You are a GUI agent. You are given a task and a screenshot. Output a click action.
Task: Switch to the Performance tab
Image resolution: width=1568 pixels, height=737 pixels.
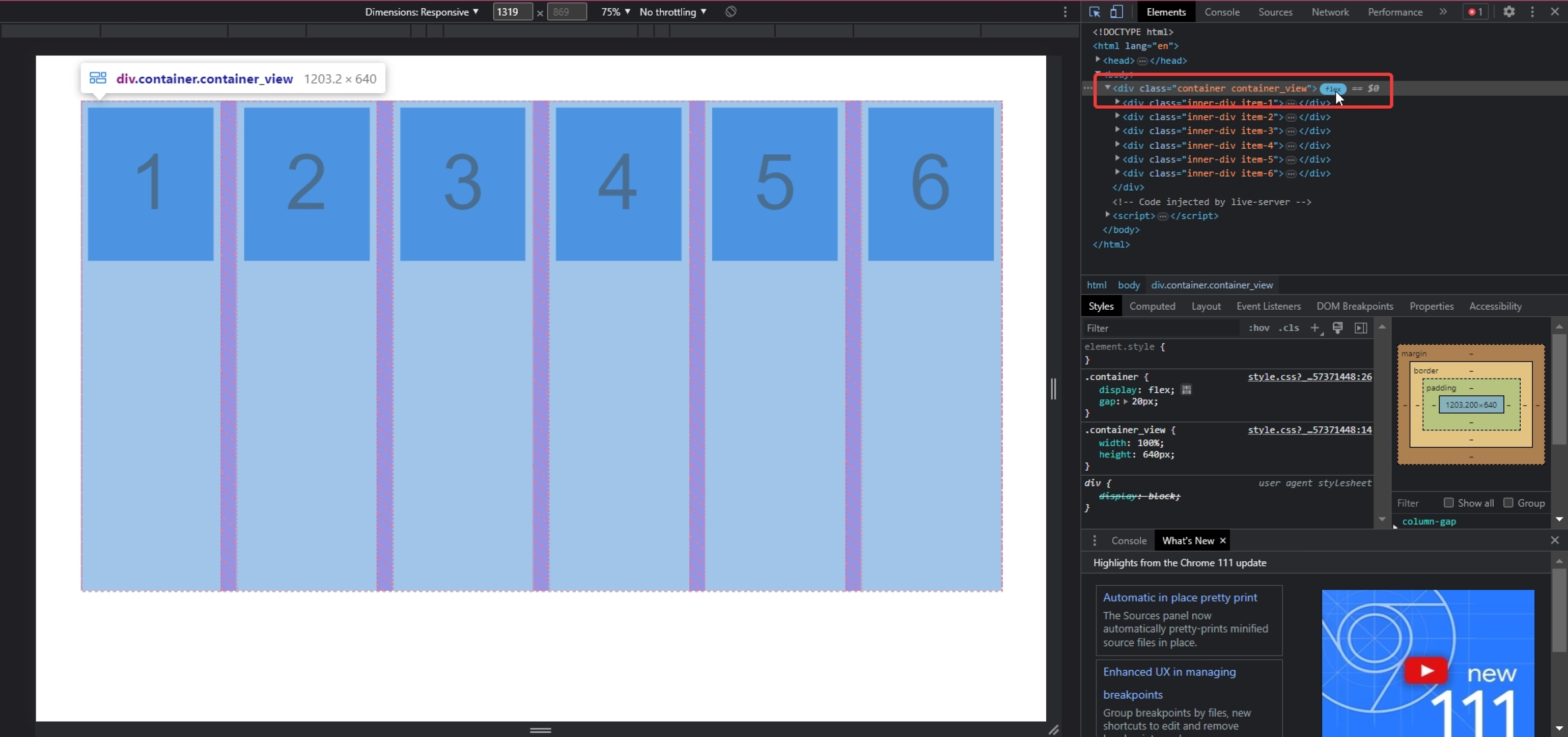tap(1395, 12)
